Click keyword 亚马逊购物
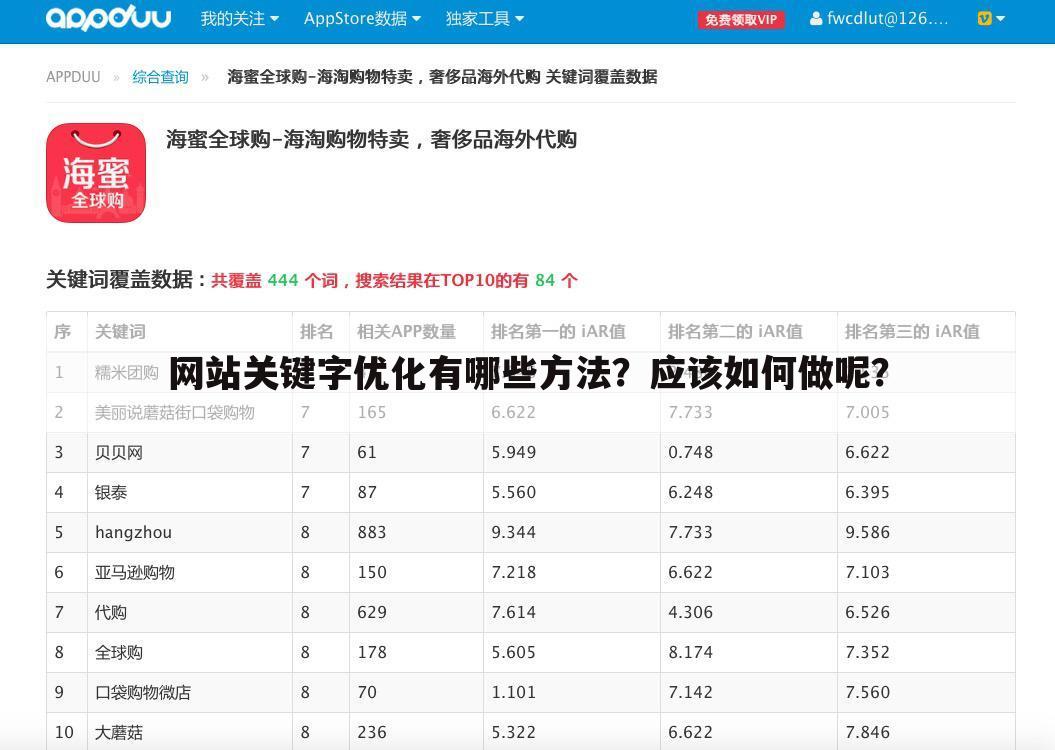This screenshot has width=1055, height=750. (135, 572)
